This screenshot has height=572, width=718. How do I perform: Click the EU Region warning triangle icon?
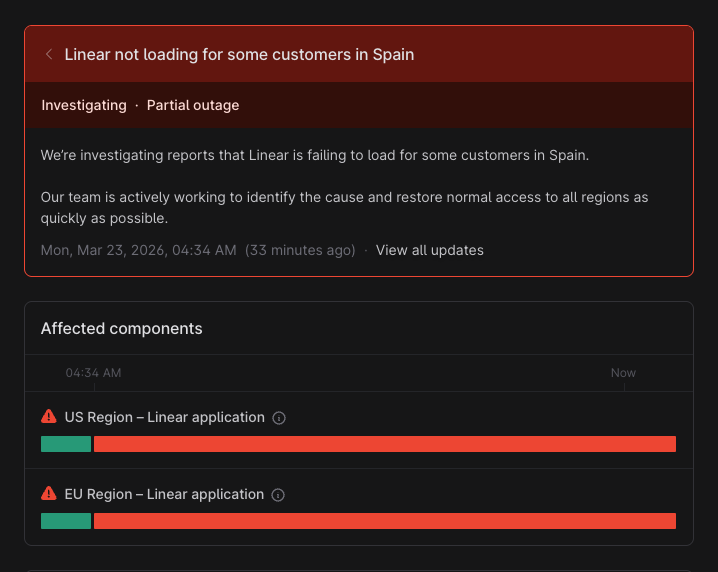(49, 493)
